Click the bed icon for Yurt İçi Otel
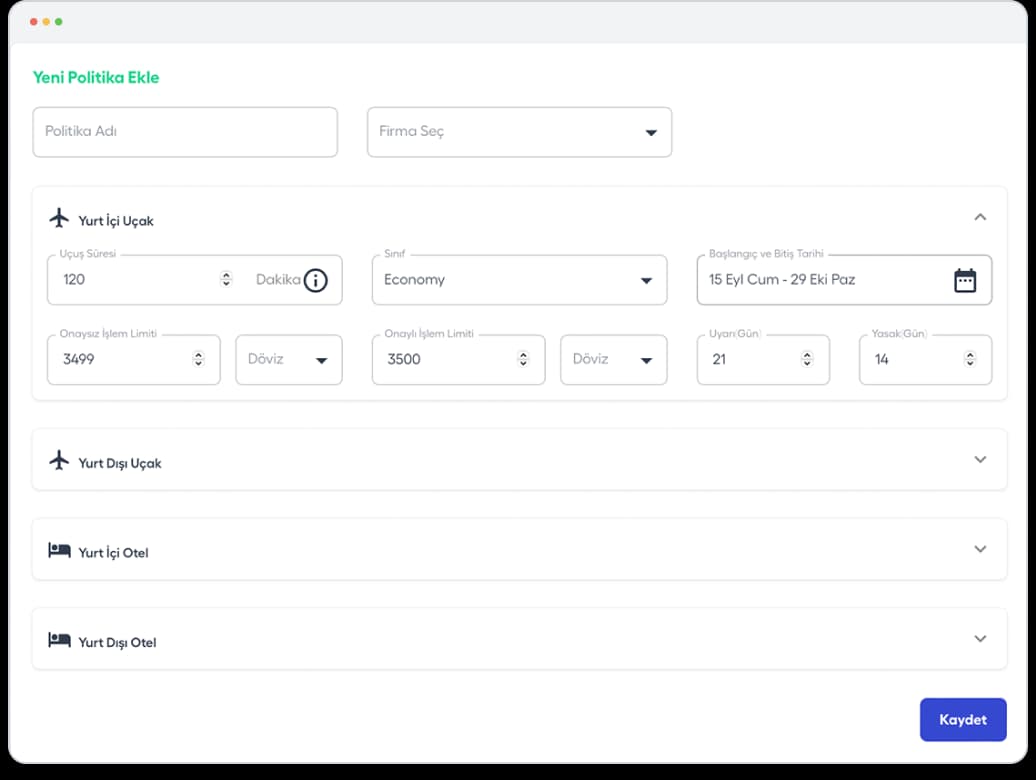The height and width of the screenshot is (780, 1036). coord(59,550)
